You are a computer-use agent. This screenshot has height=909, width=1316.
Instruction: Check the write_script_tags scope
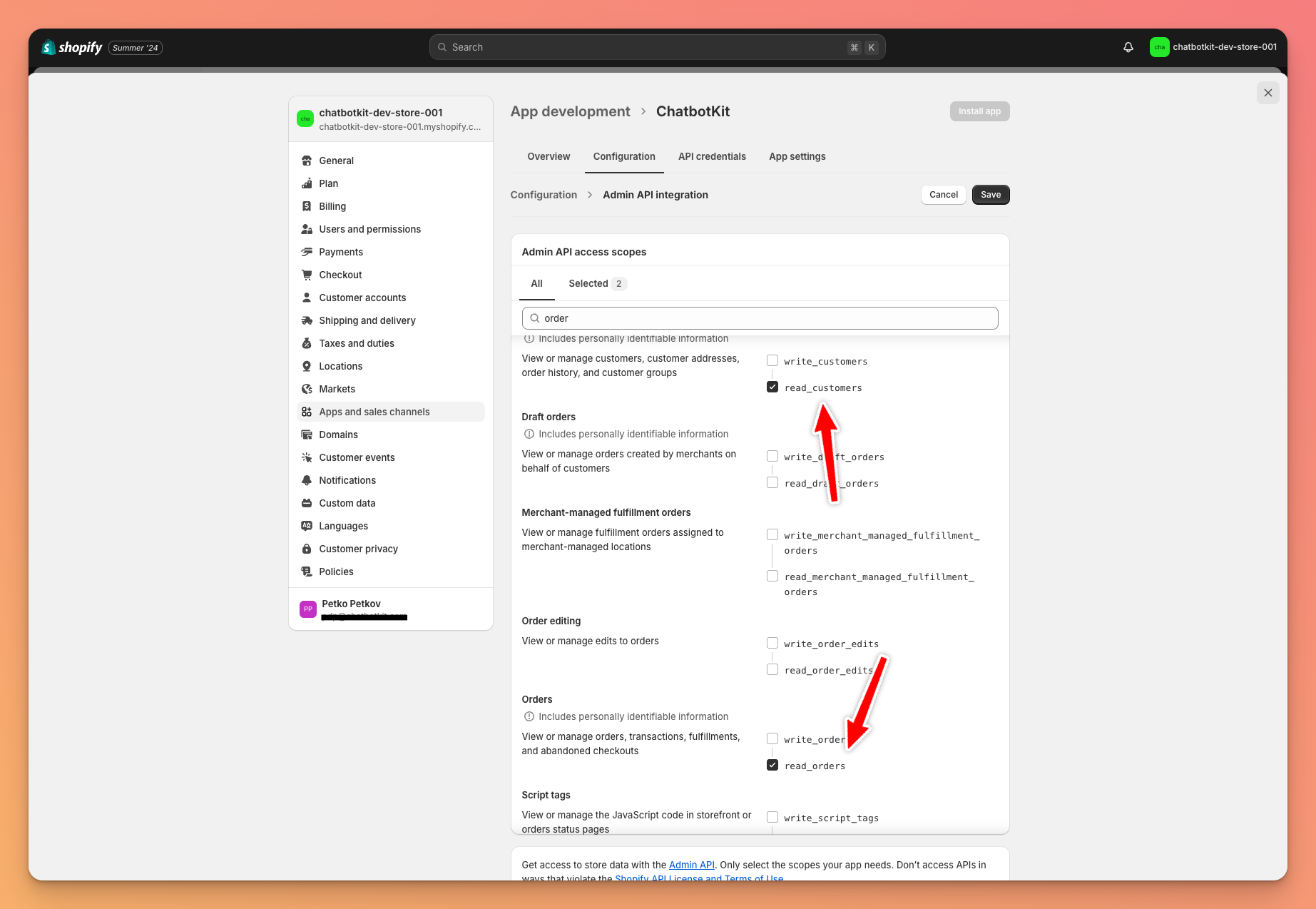772,817
